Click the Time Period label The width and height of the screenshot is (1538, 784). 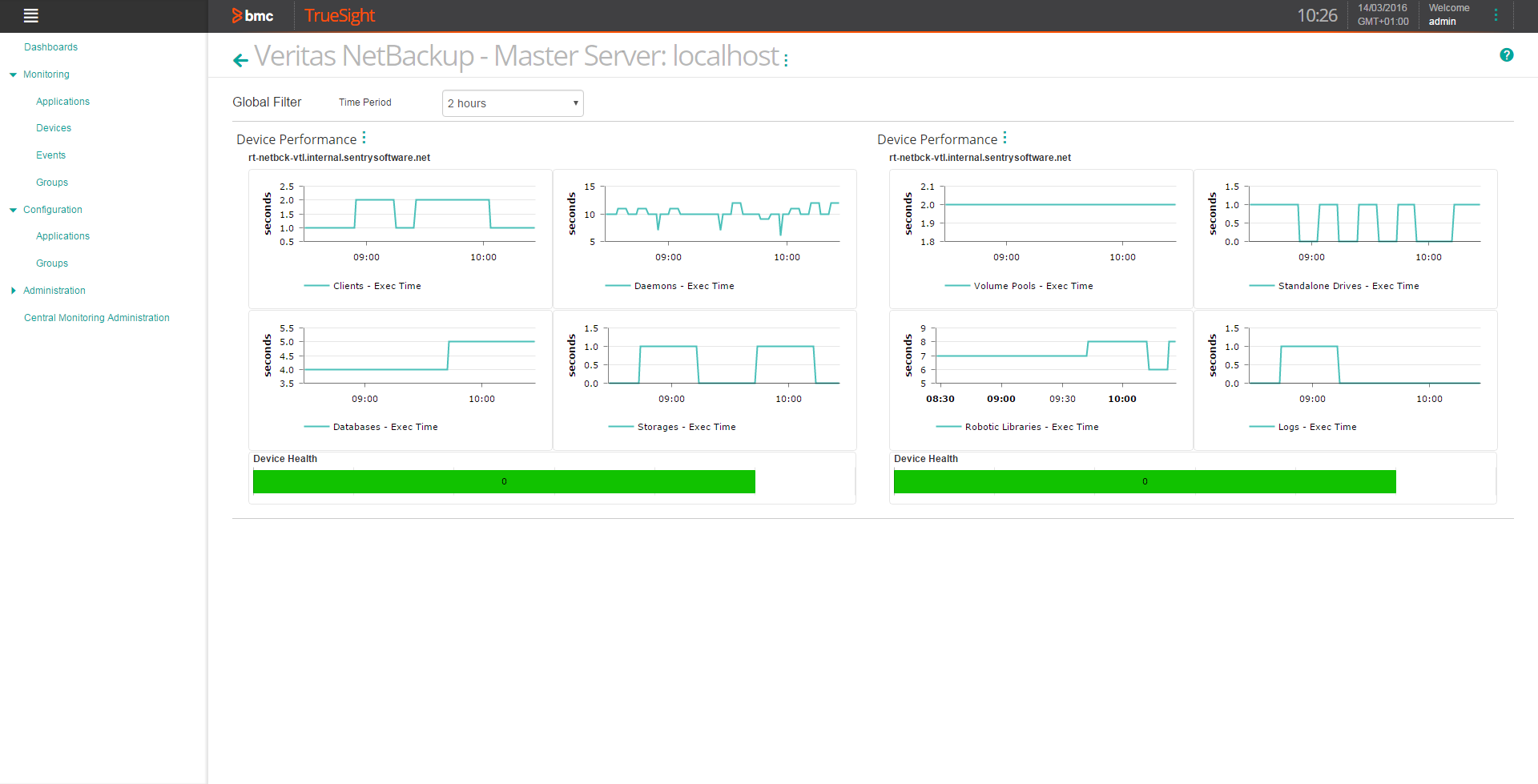pyautogui.click(x=365, y=103)
